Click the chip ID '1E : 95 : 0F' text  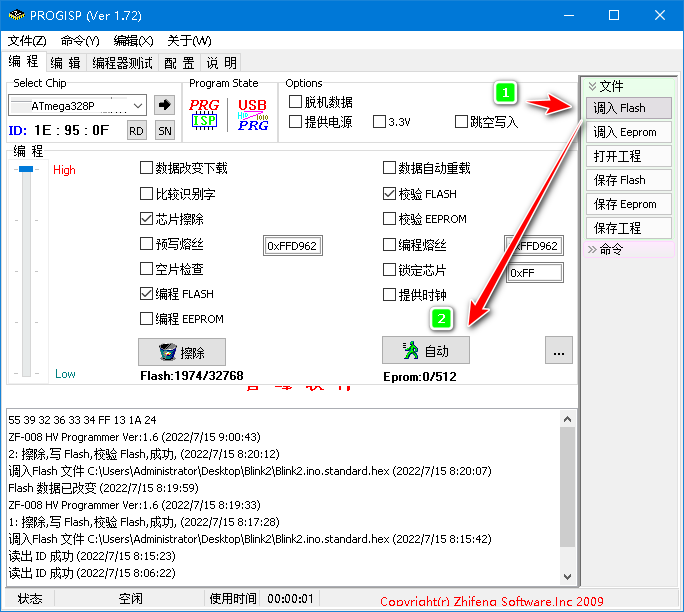pyautogui.click(x=72, y=130)
